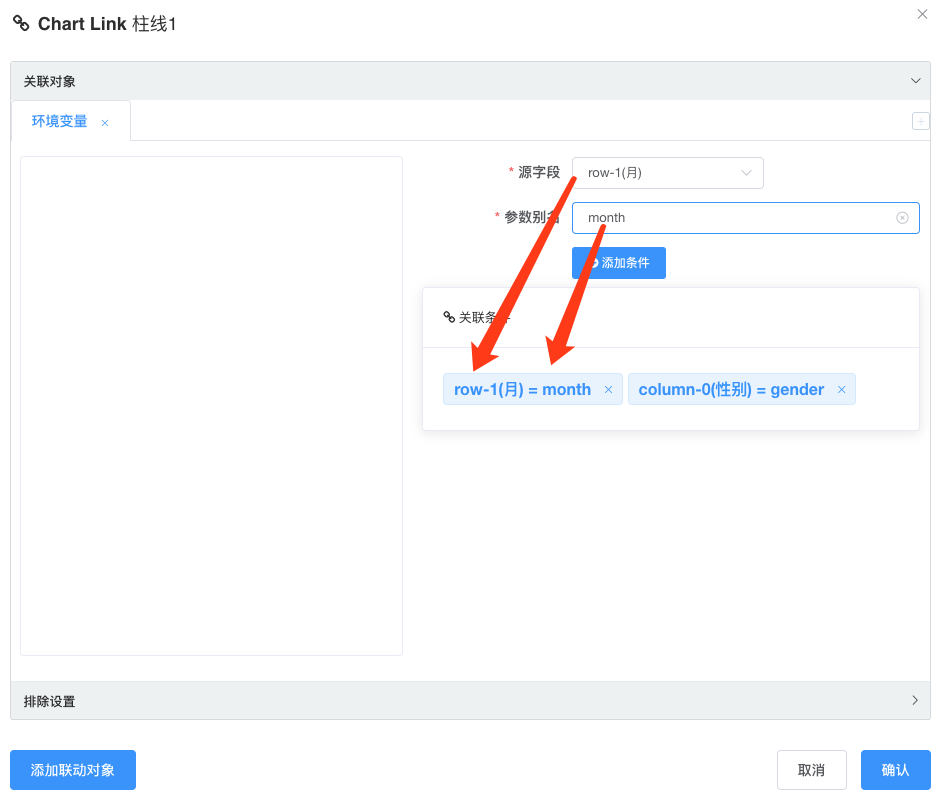Image resolution: width=937 pixels, height=795 pixels.
Task: Click the chain icon beside Chart Link title
Action: click(21, 23)
